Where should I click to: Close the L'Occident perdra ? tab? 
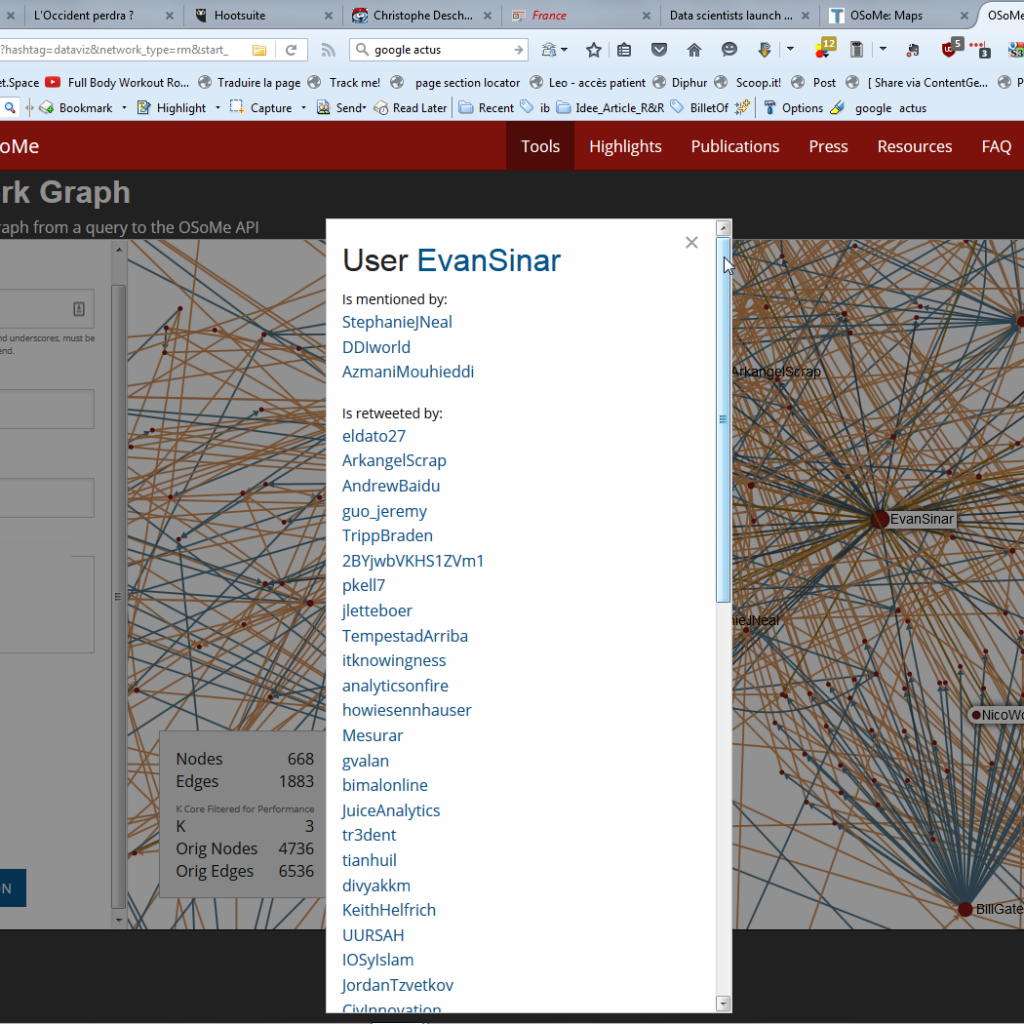(169, 16)
